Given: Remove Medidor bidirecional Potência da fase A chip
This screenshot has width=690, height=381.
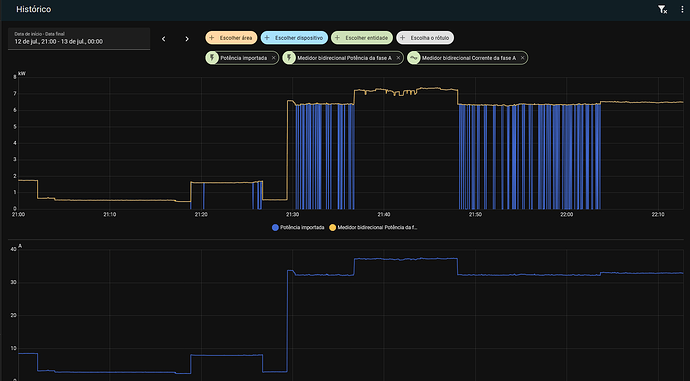Looking at the screenshot, I should pos(398,58).
